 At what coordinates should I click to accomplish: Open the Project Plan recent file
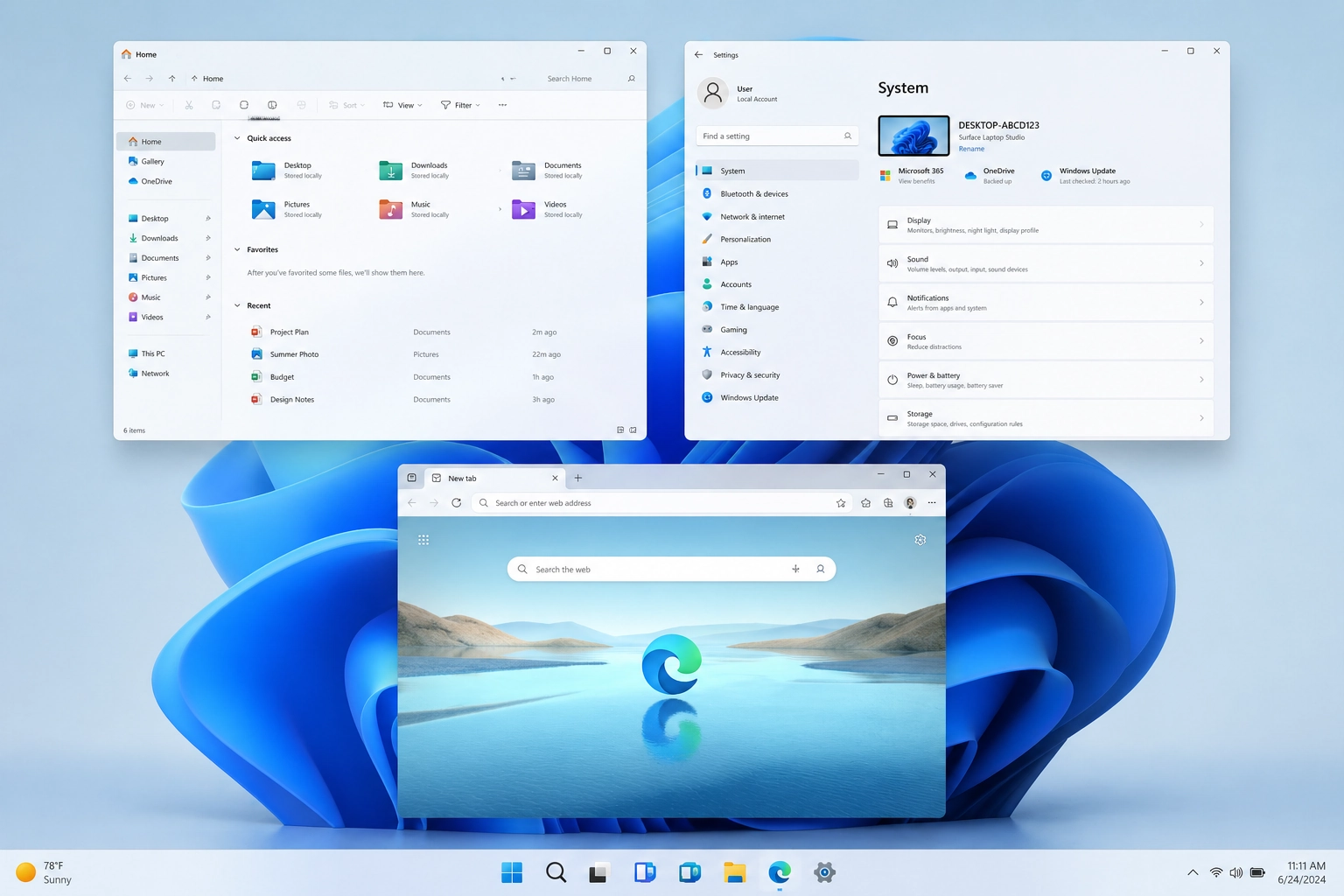pos(289,332)
